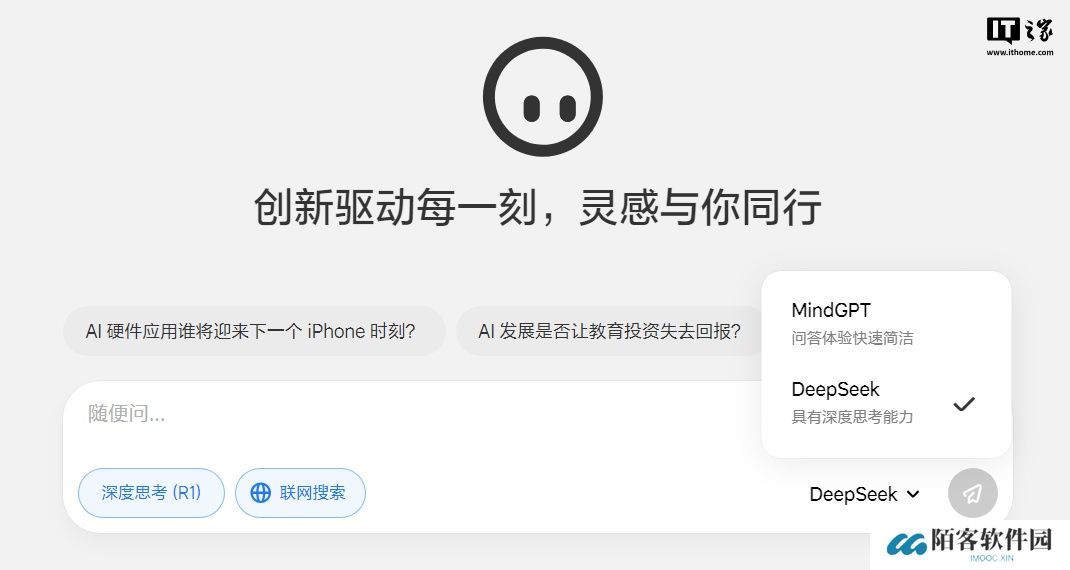The height and width of the screenshot is (570, 1070).
Task: Click the blue 陌客软件园 swoosh logo
Action: pos(906,544)
